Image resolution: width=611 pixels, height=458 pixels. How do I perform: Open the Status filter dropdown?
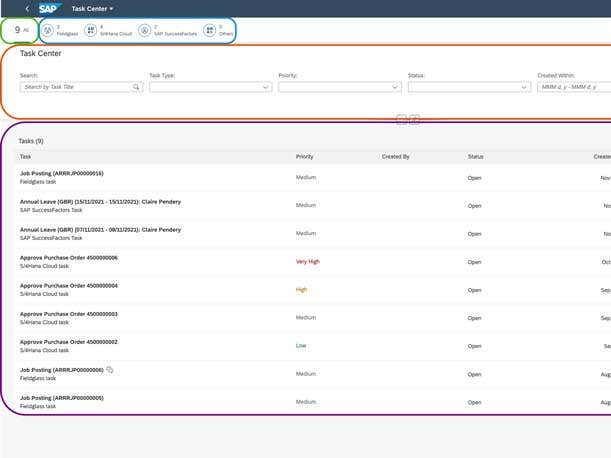click(x=524, y=87)
